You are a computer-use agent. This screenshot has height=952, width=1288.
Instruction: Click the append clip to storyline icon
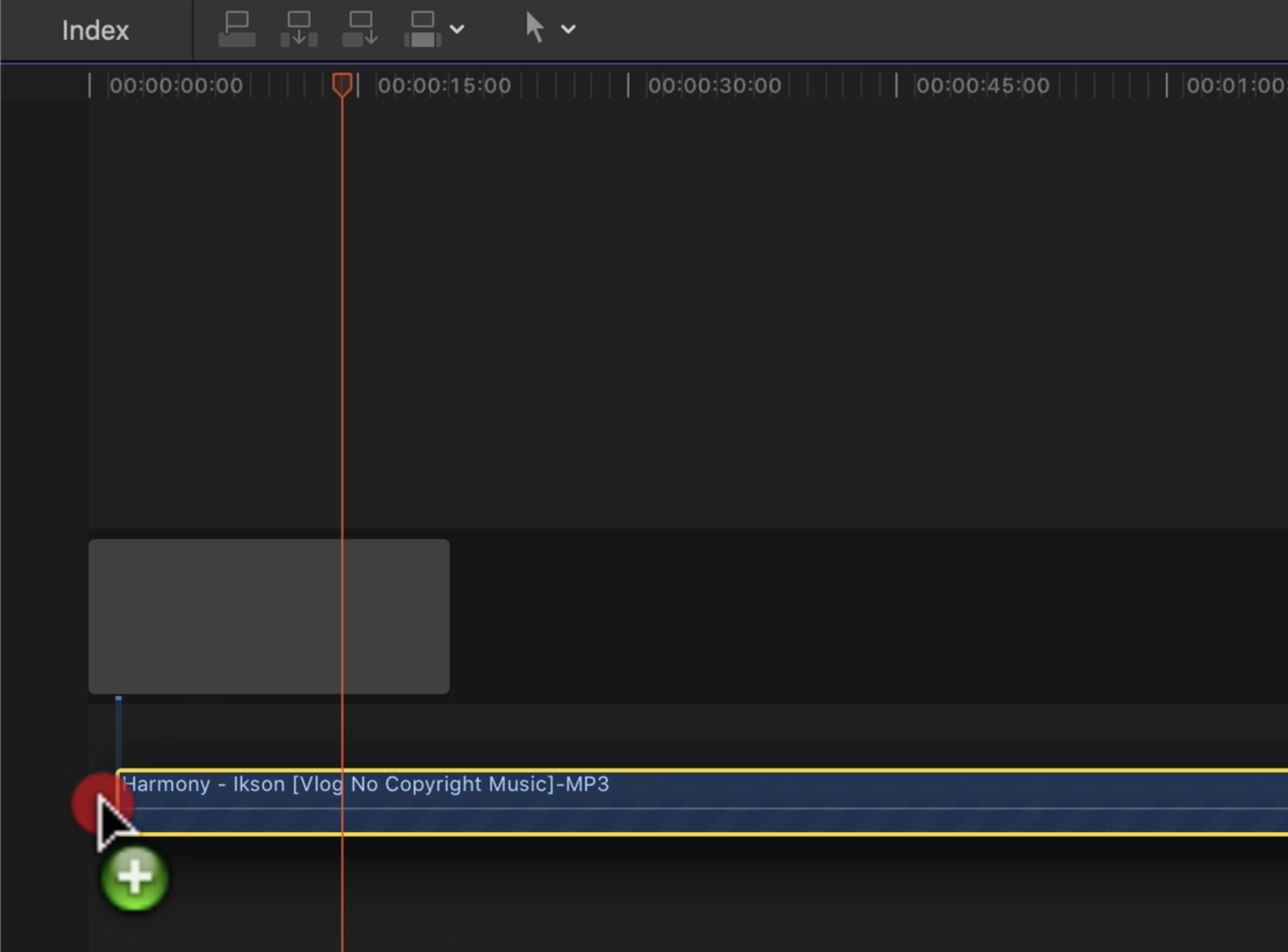click(360, 29)
